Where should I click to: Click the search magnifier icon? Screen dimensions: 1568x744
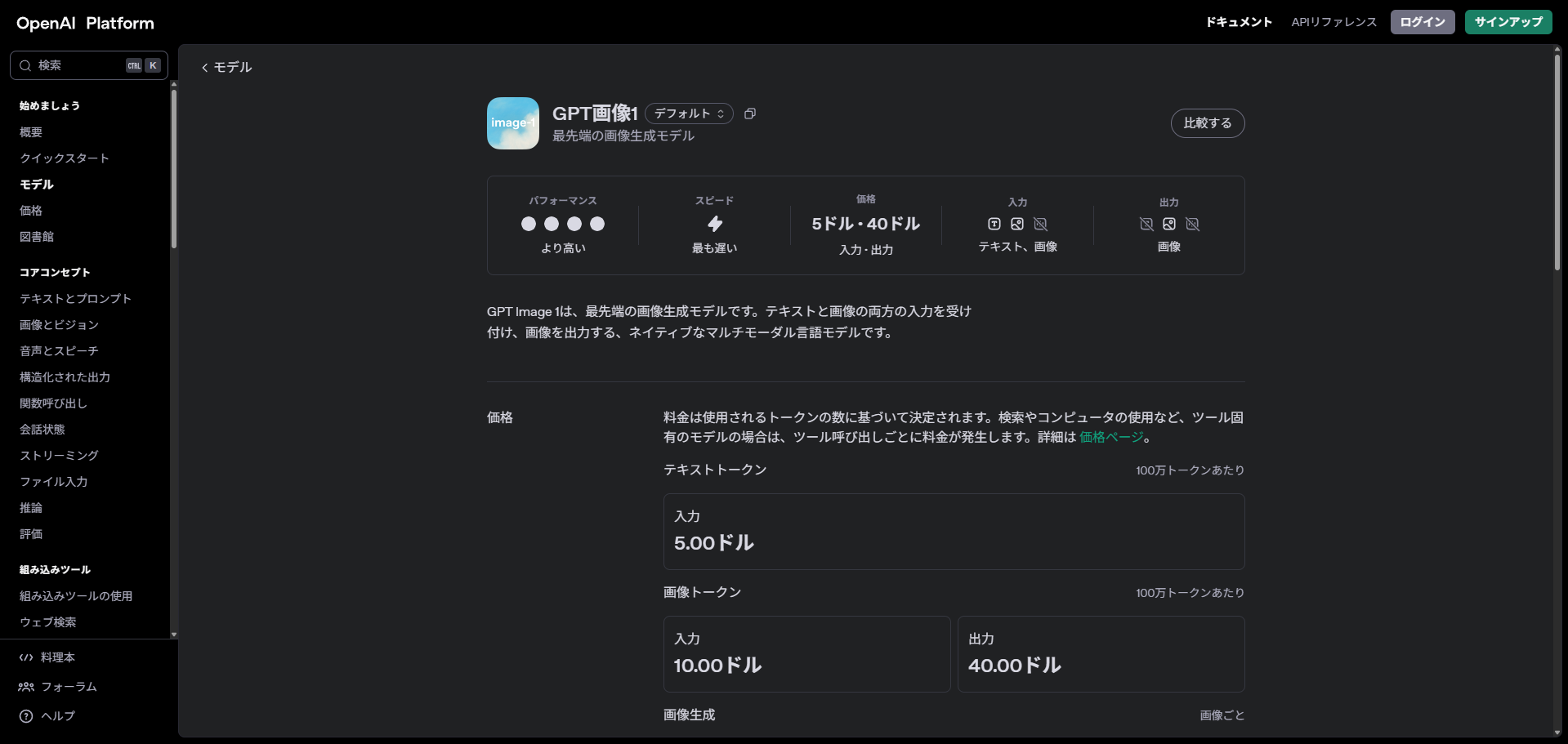point(25,65)
